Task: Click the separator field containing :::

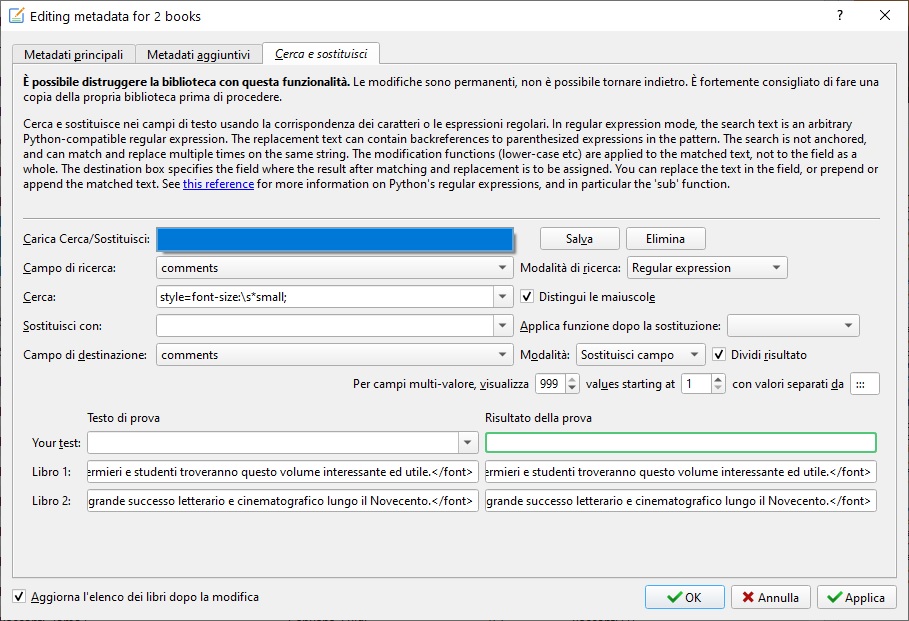Action: pos(864,384)
